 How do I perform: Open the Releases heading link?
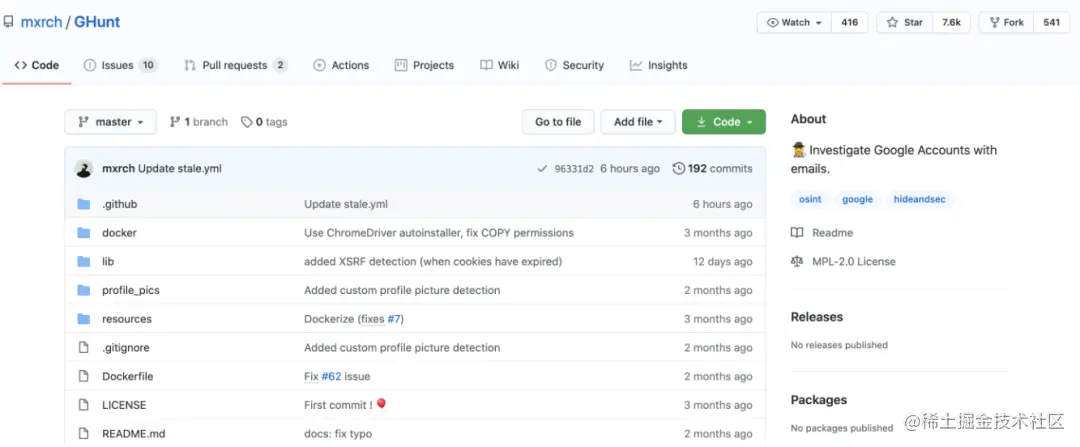817,317
